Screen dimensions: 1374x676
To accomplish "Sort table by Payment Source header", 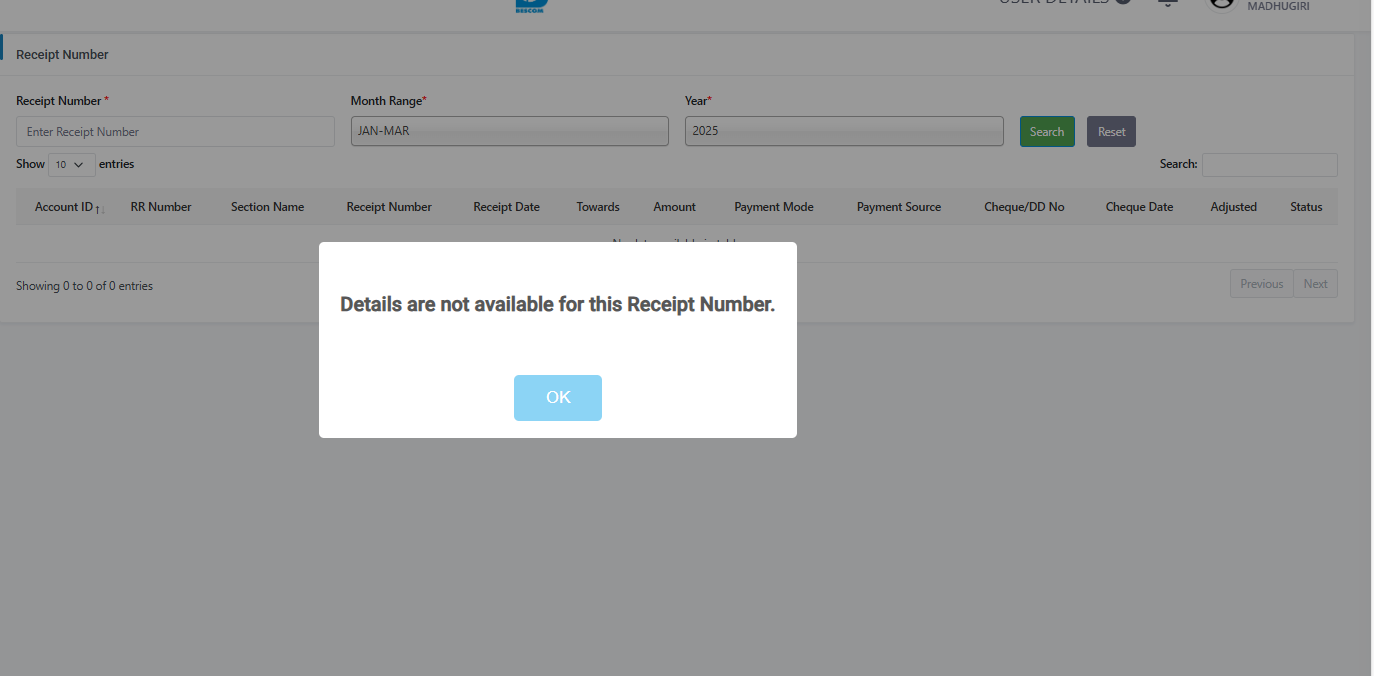I will [899, 207].
